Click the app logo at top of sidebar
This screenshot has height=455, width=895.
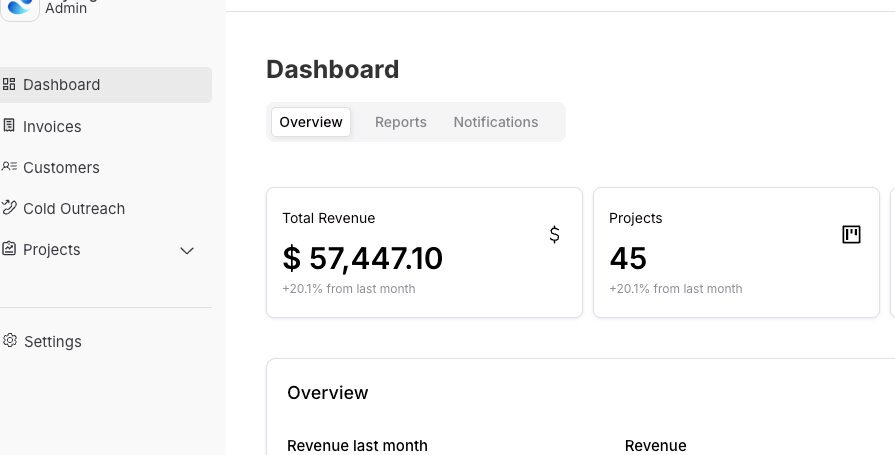click(x=19, y=7)
